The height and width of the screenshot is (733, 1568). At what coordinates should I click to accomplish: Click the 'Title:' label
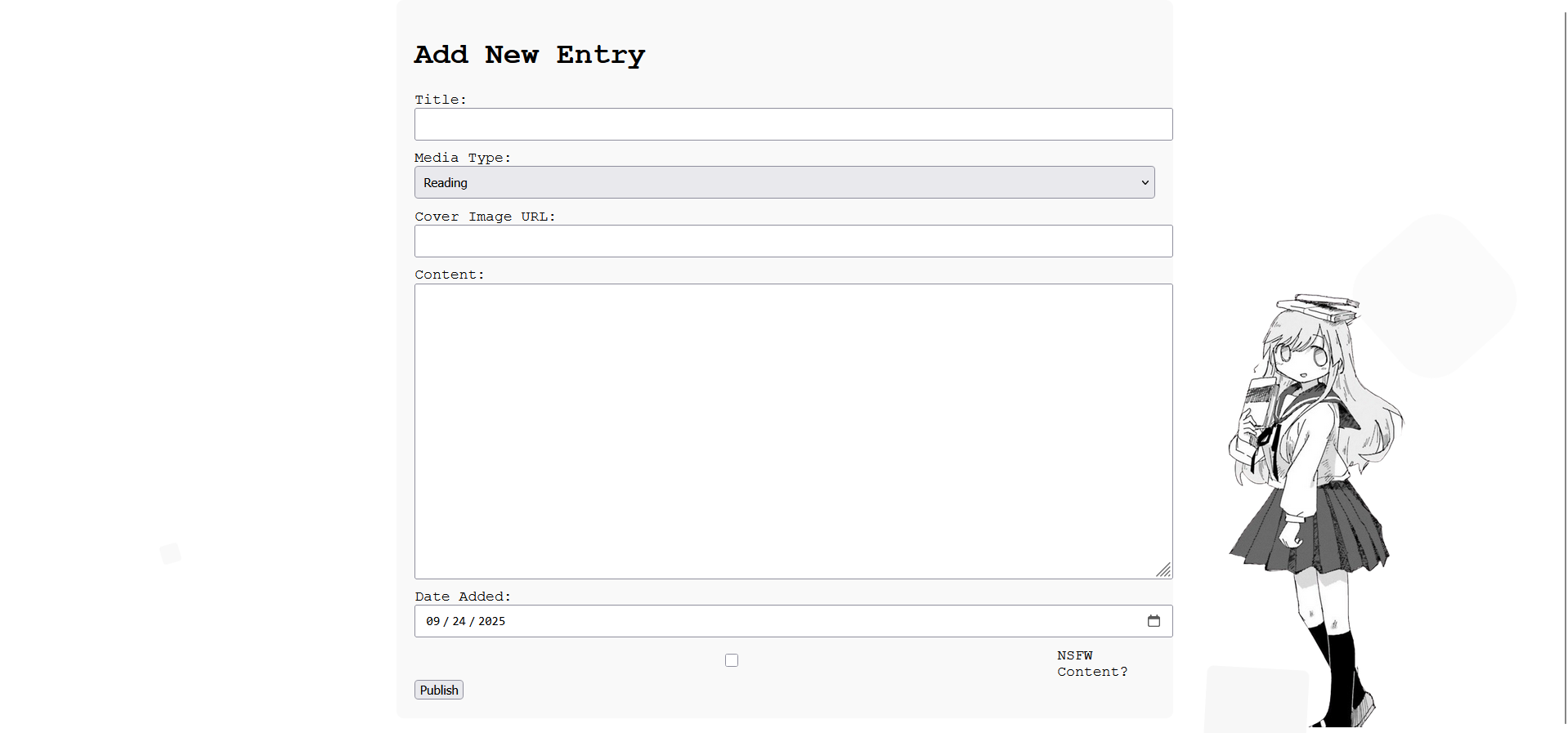point(441,100)
